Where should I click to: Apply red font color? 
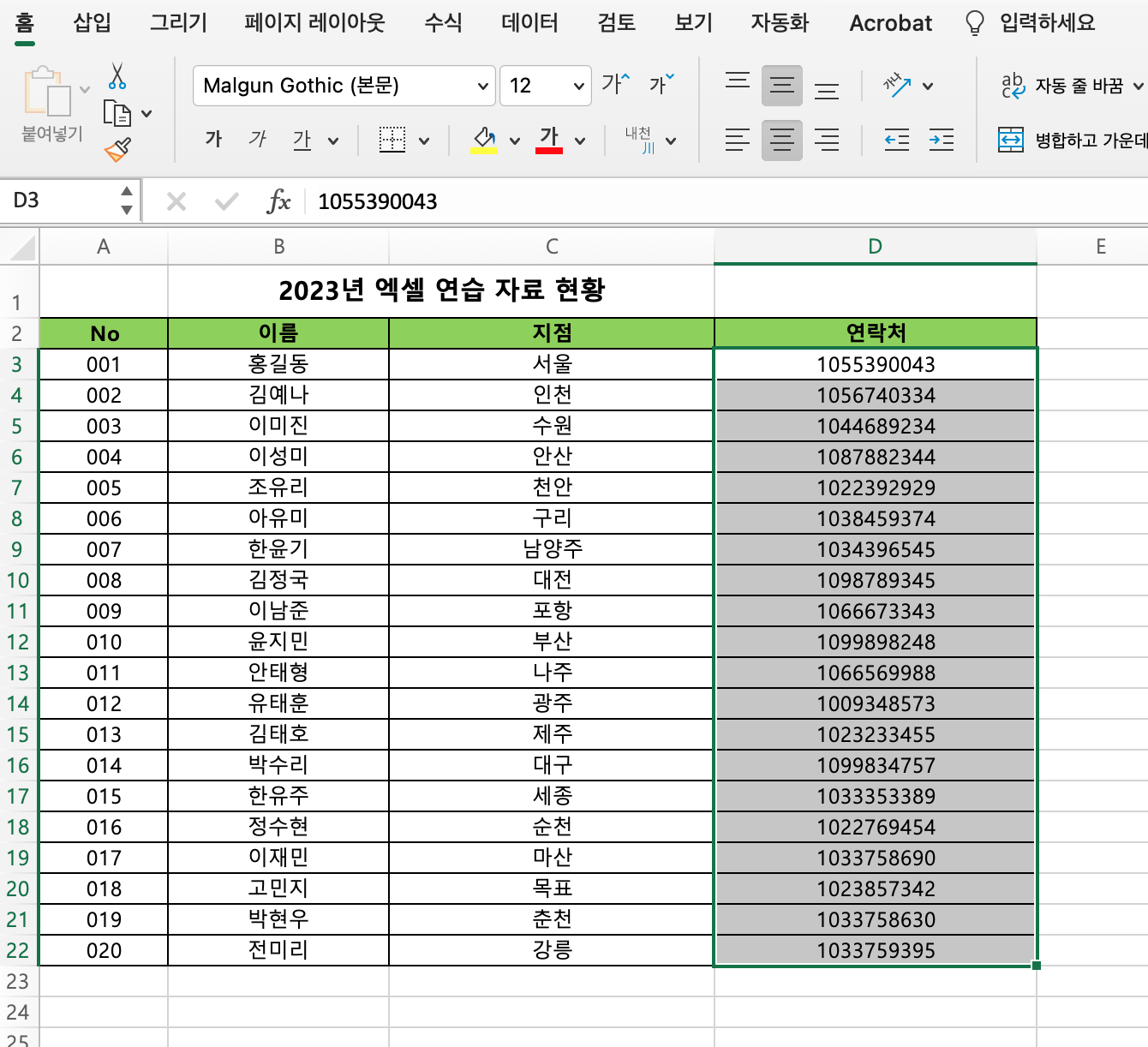tap(549, 140)
